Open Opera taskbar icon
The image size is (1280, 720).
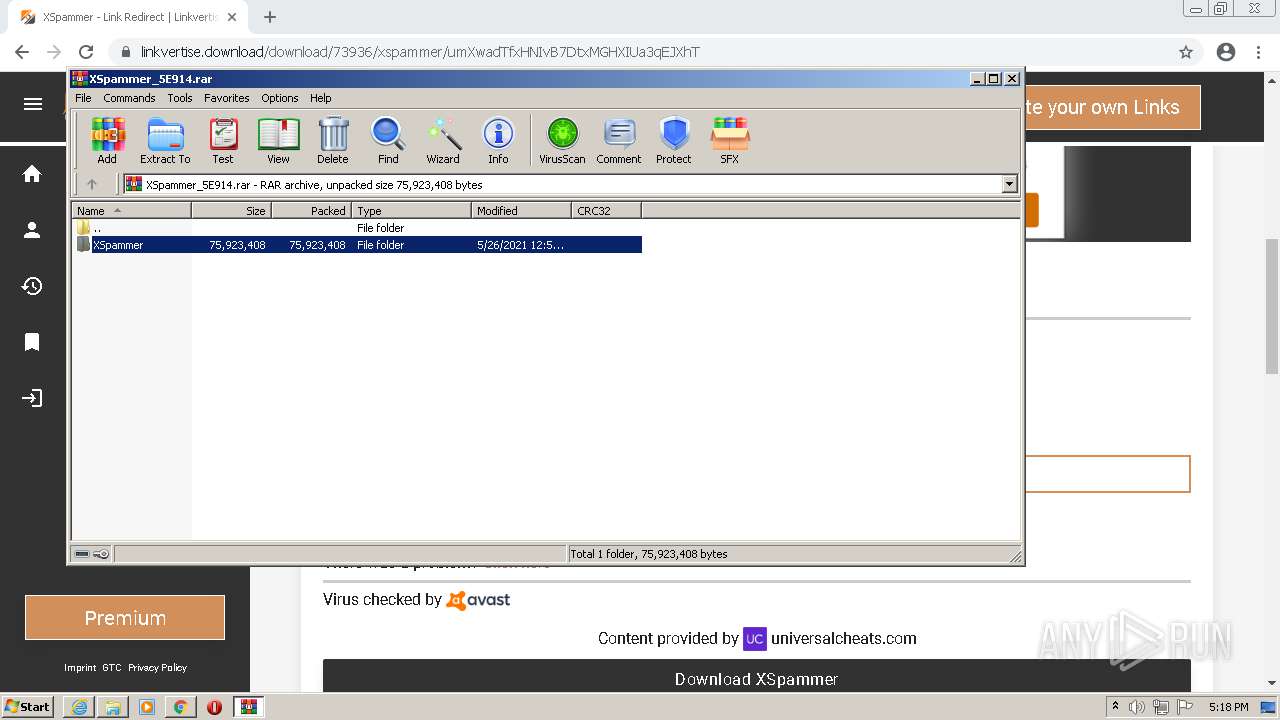tap(214, 707)
